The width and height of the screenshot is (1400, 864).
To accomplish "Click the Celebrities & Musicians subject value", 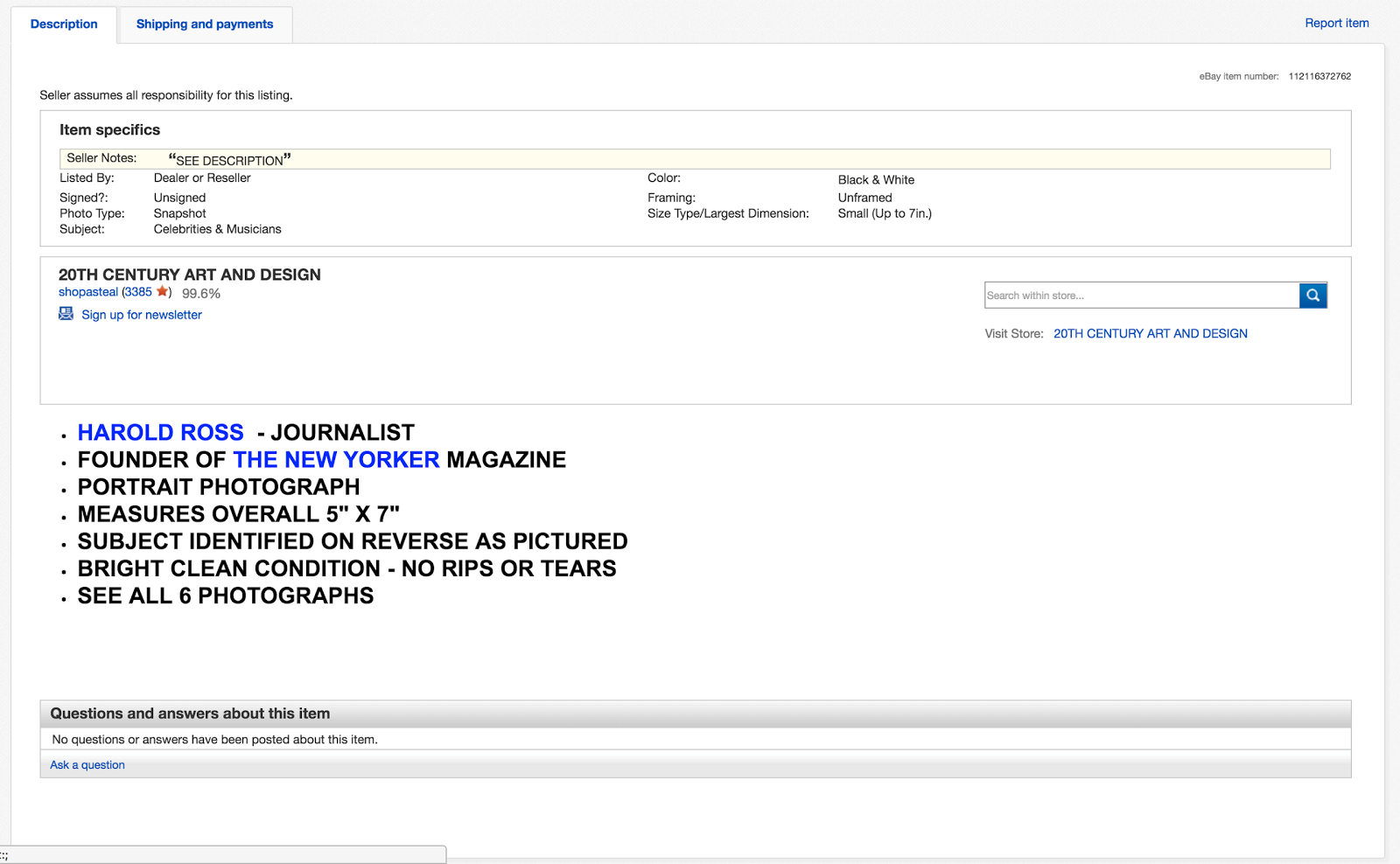I will click(218, 230).
